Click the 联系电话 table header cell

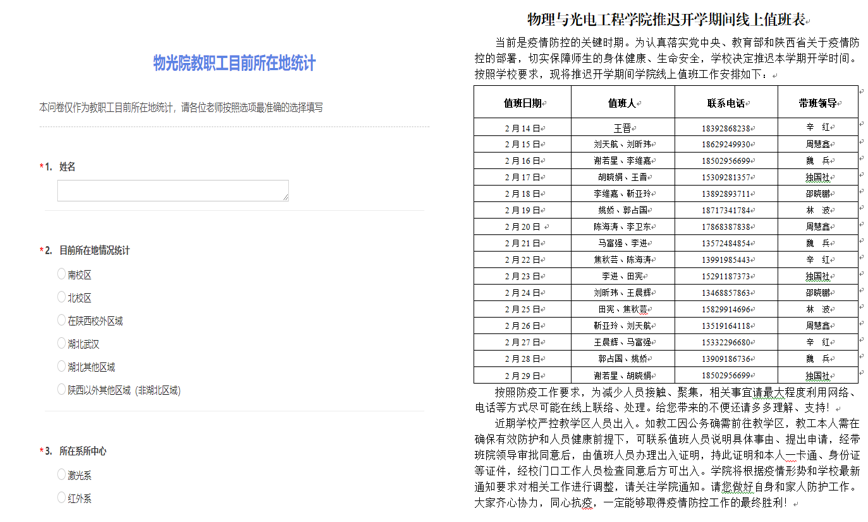(x=727, y=103)
